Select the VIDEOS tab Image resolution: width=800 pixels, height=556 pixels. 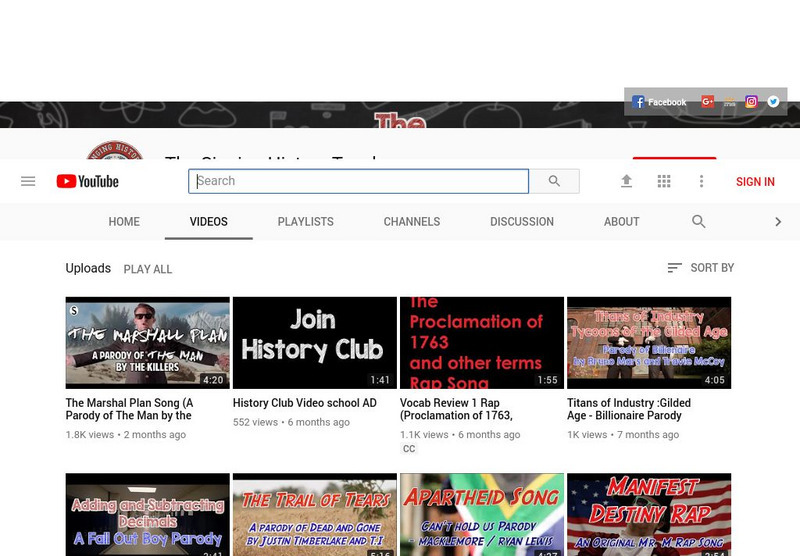(x=209, y=221)
